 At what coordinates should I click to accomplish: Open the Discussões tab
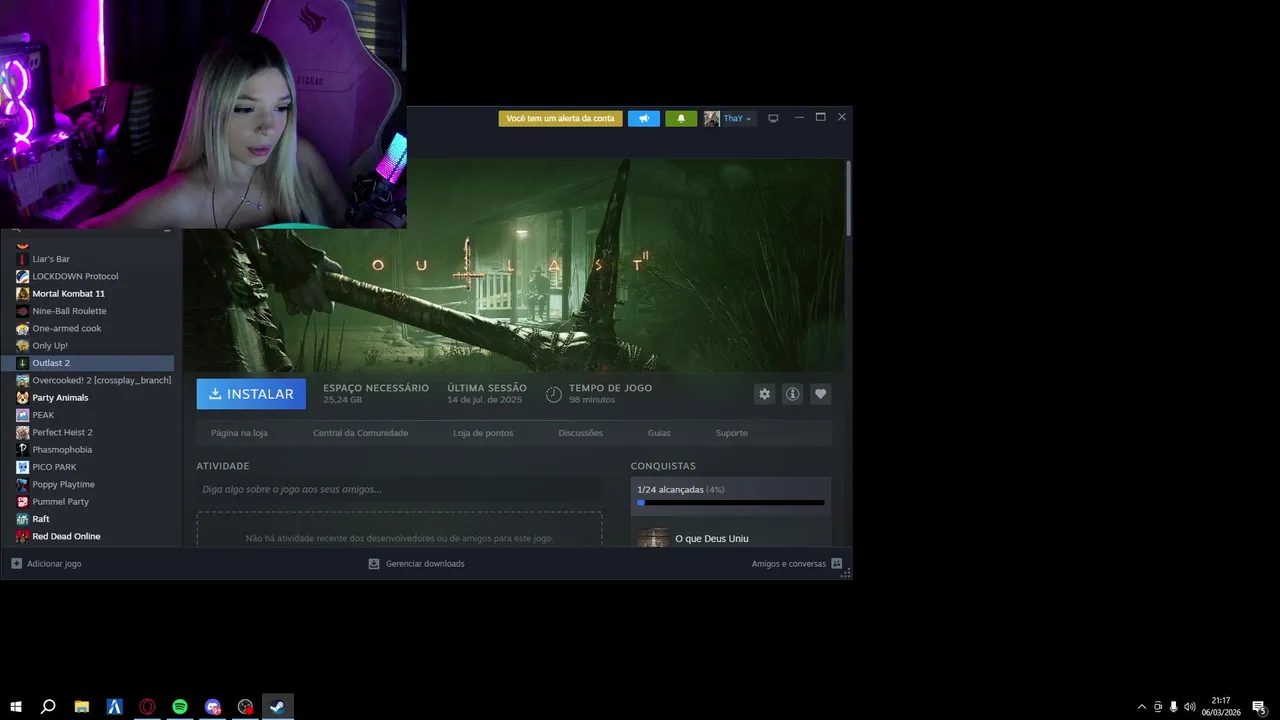point(580,433)
